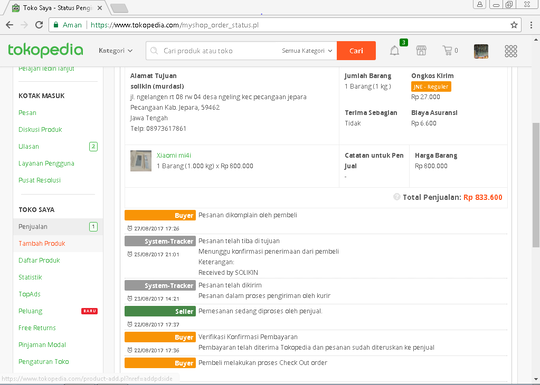Screen dimensions: 540x385
Task: Open the shopping cart icon
Action: 447,51
